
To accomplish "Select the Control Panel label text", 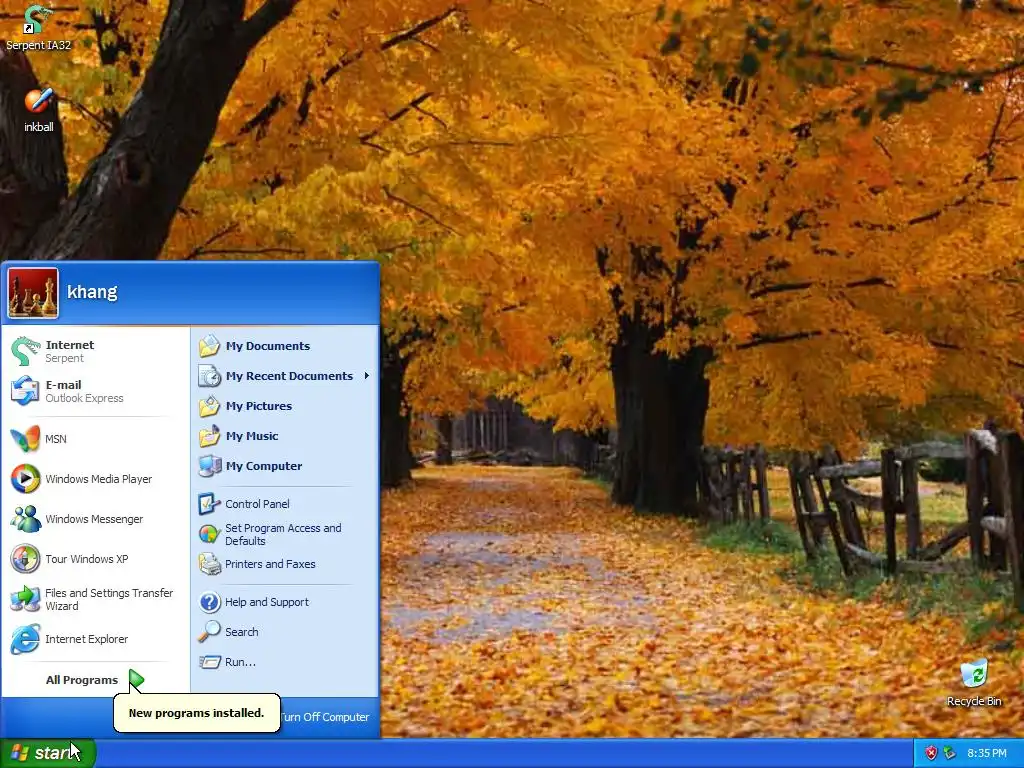I will coord(257,504).
